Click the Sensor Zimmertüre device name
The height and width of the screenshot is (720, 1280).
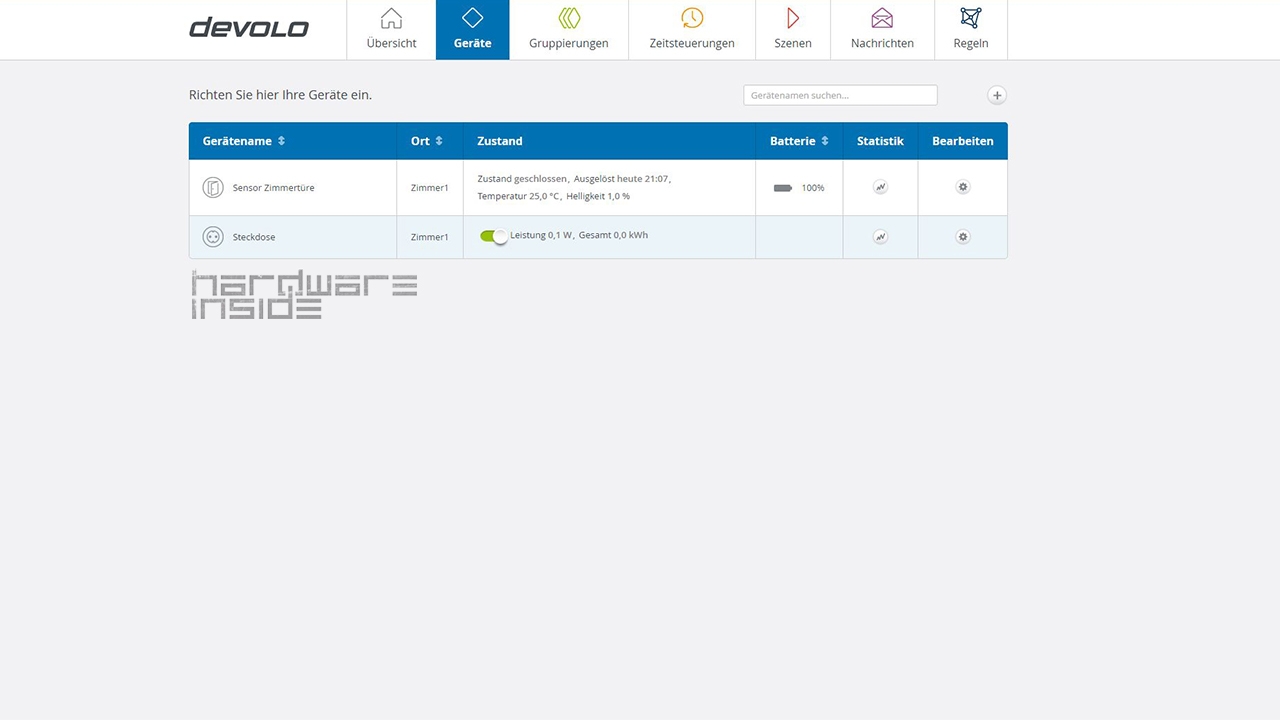pyautogui.click(x=273, y=188)
